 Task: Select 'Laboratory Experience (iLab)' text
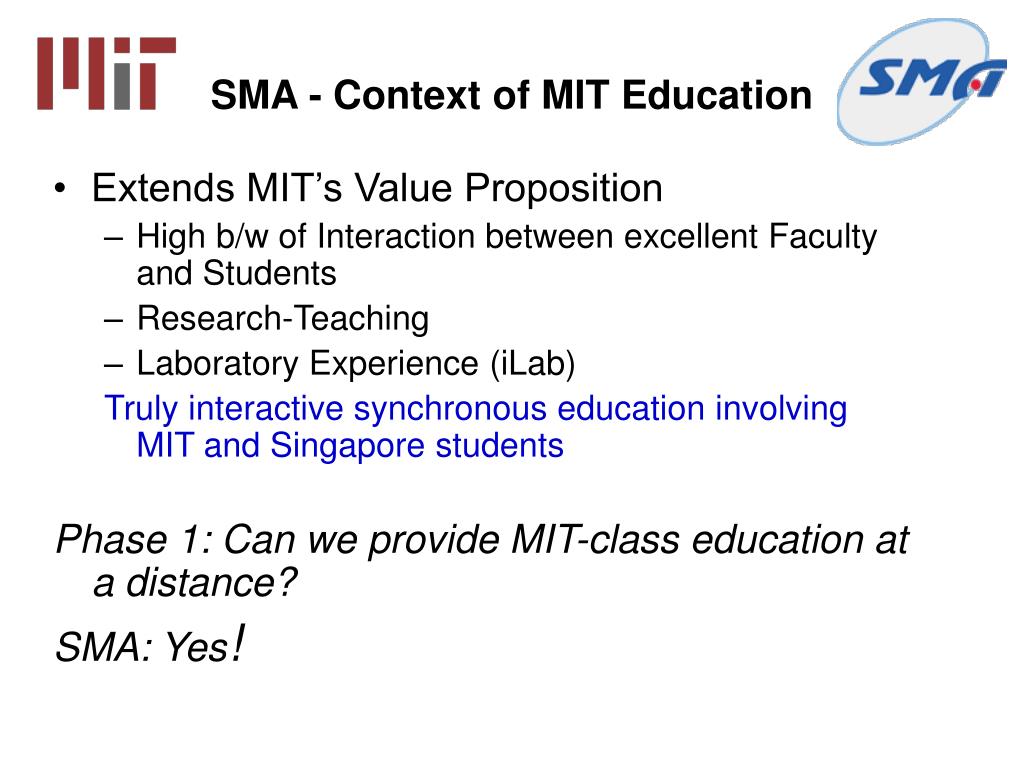click(356, 363)
